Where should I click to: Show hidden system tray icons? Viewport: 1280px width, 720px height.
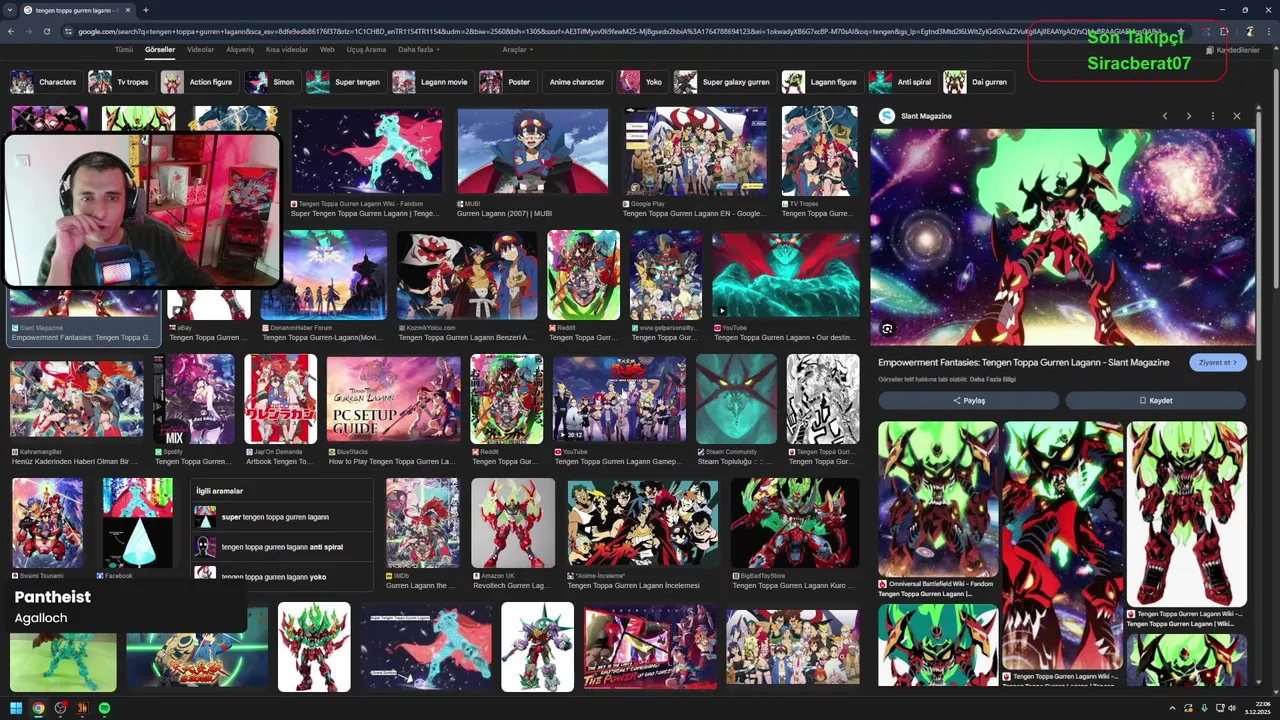tap(1172, 708)
